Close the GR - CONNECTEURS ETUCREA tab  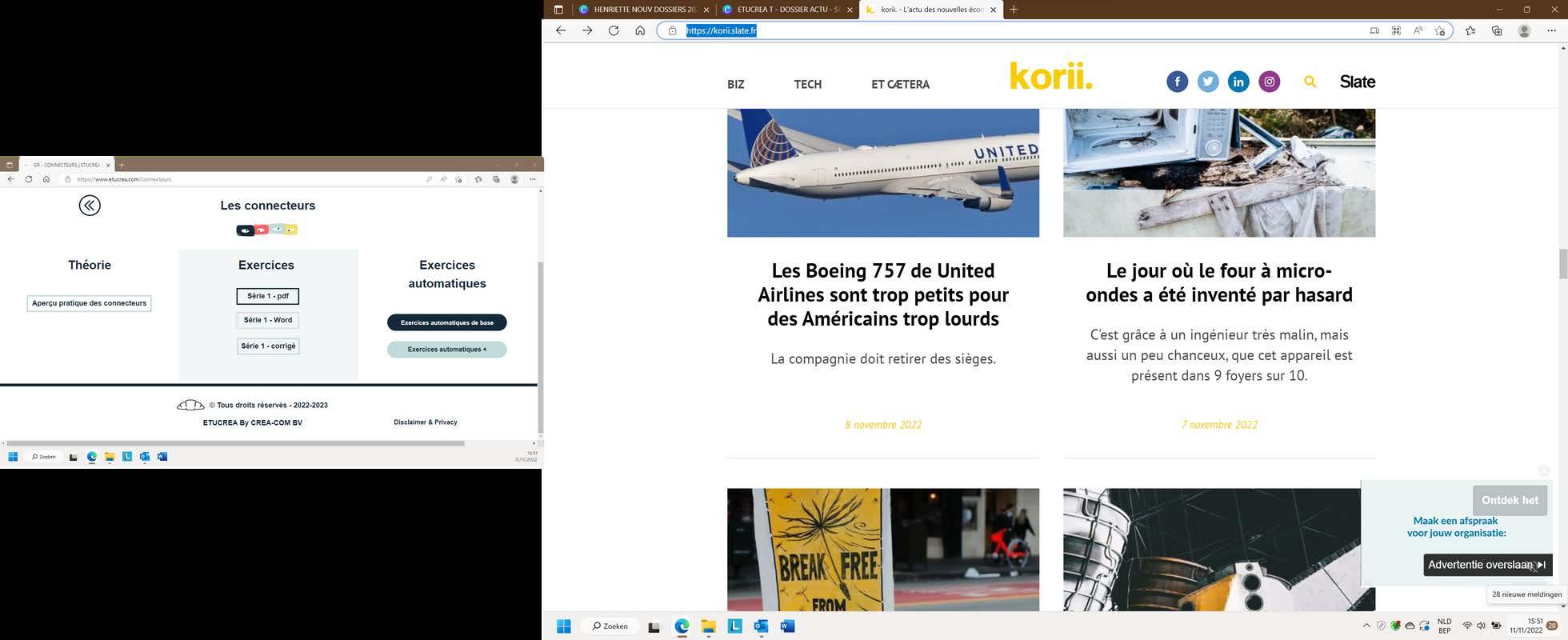pyautogui.click(x=108, y=165)
